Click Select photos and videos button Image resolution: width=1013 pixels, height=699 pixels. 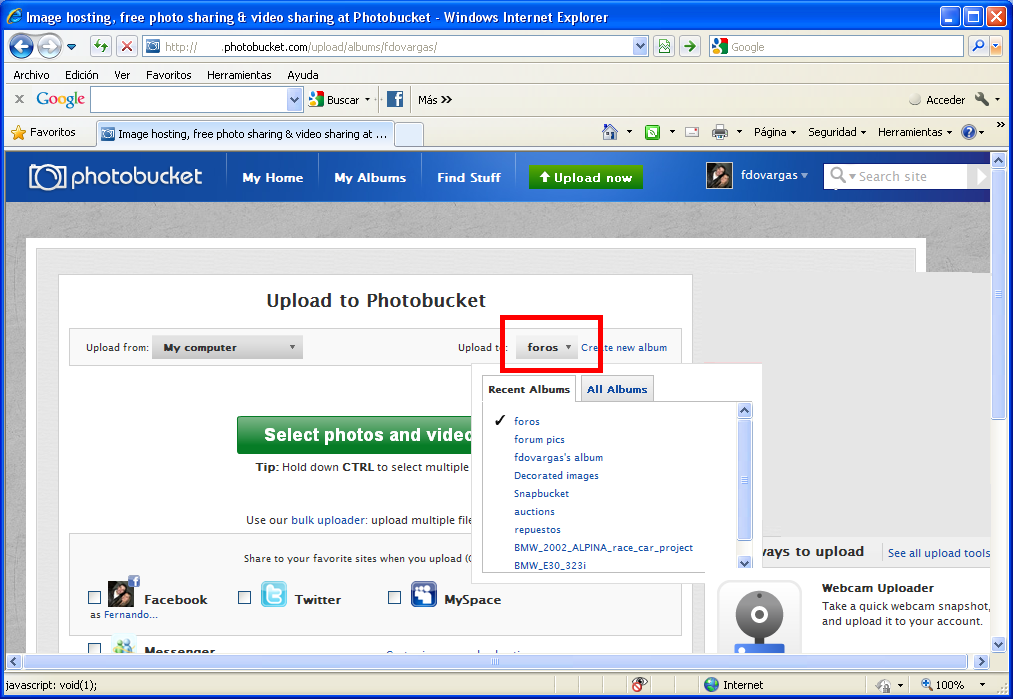point(355,435)
